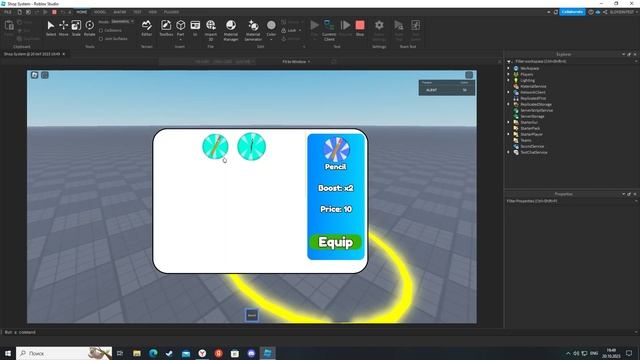Switch to the TEST ribbon tab
This screenshot has width=640, height=360.
pos(137,12)
